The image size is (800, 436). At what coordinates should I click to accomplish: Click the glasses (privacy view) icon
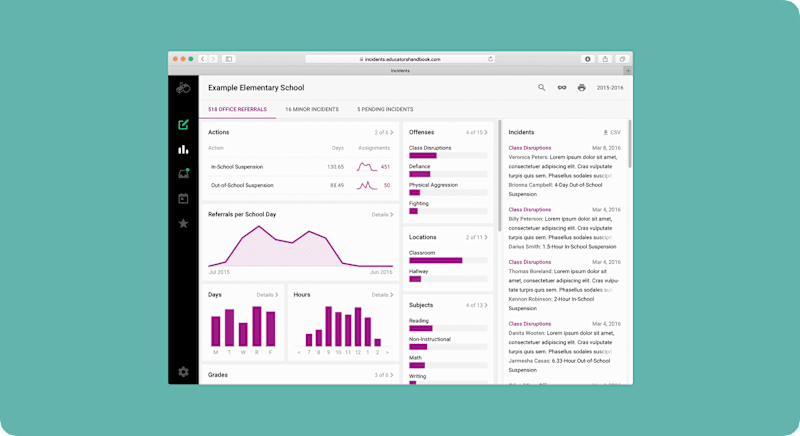(x=562, y=88)
